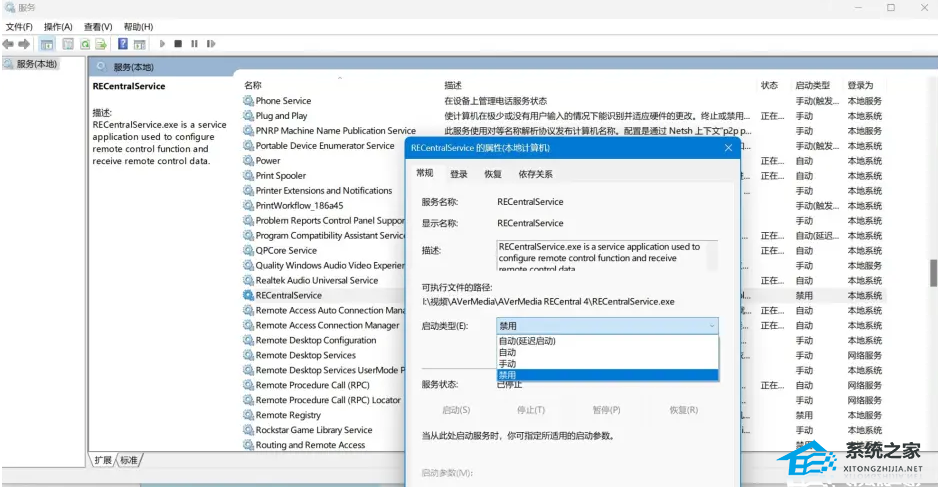Choose 自动 from startup type list
Screen dimensions: 938x487
click(607, 352)
